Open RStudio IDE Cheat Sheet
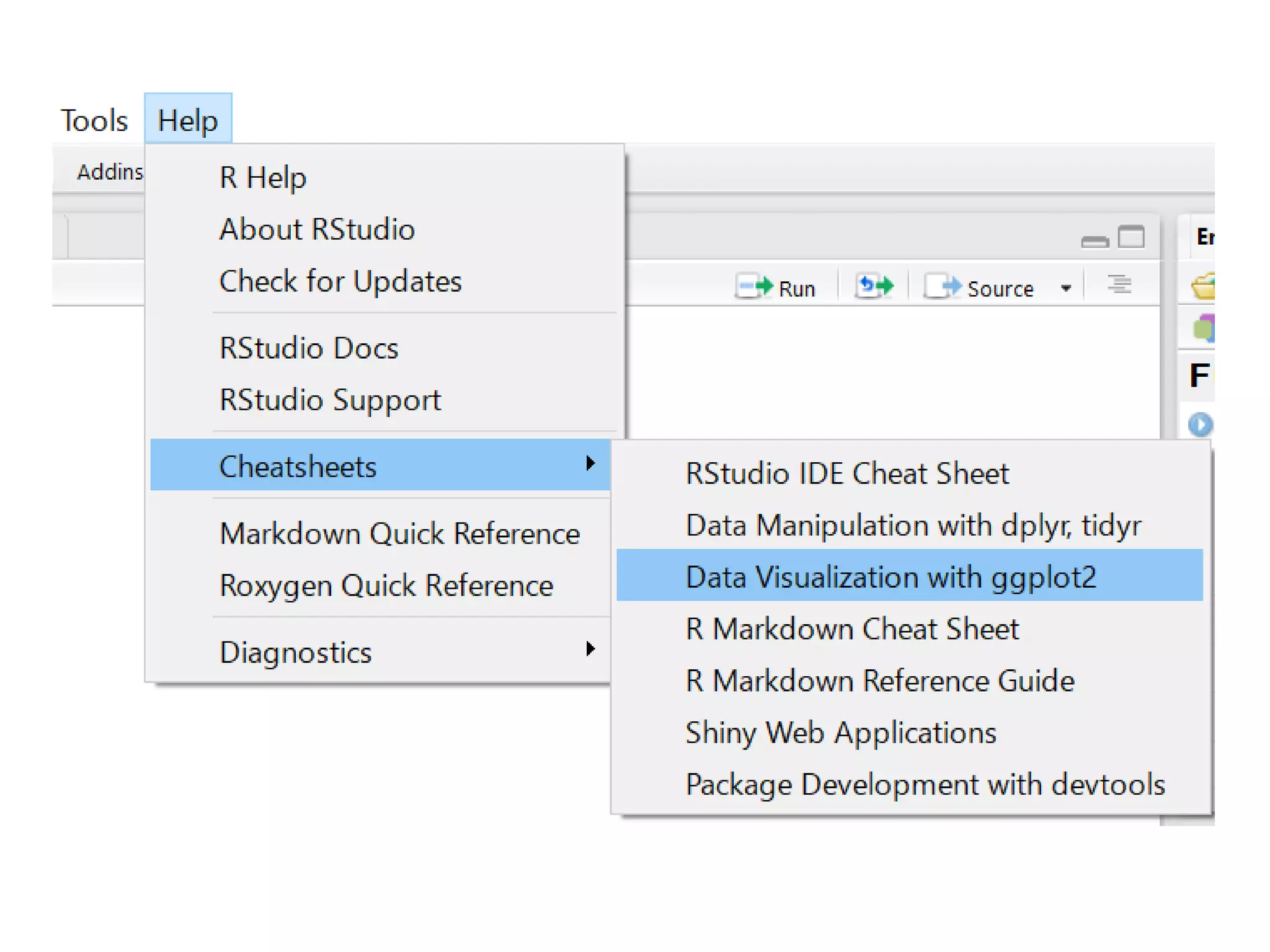 coord(847,474)
